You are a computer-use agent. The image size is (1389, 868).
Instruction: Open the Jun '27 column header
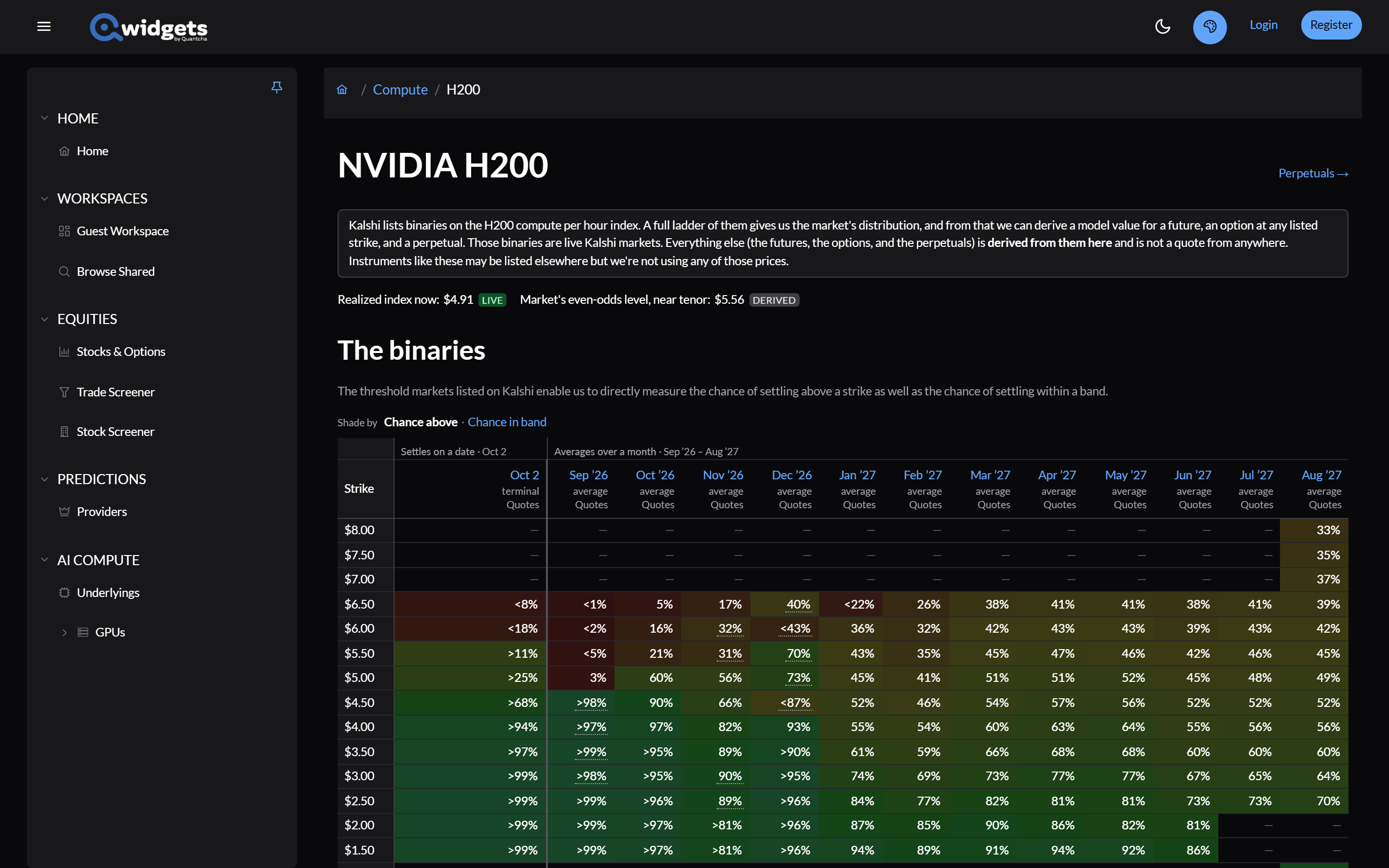tap(1192, 475)
